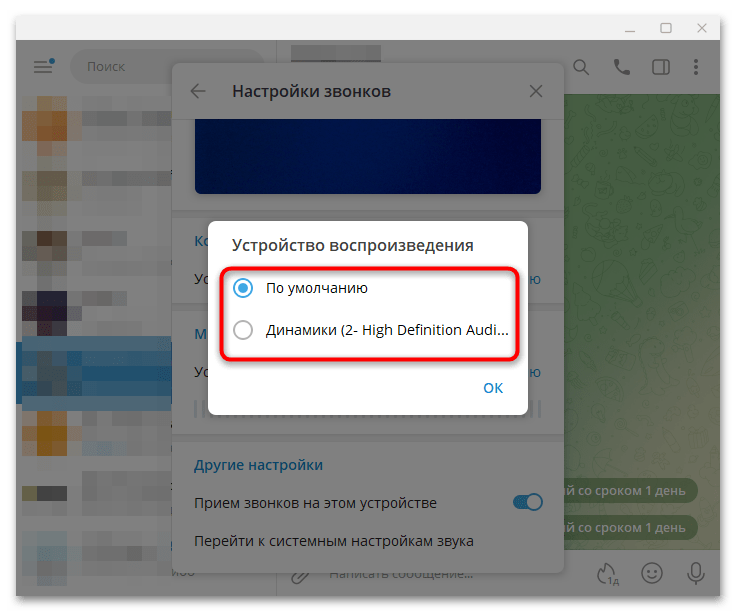The height and width of the screenshot is (612, 736).
Task: Open auto-delete timer 1д icon
Action: [607, 574]
